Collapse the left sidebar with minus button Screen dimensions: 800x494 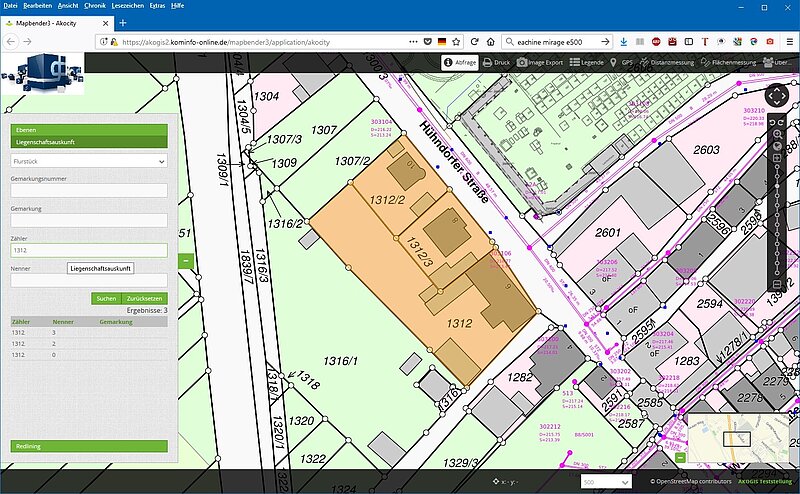(x=185, y=261)
